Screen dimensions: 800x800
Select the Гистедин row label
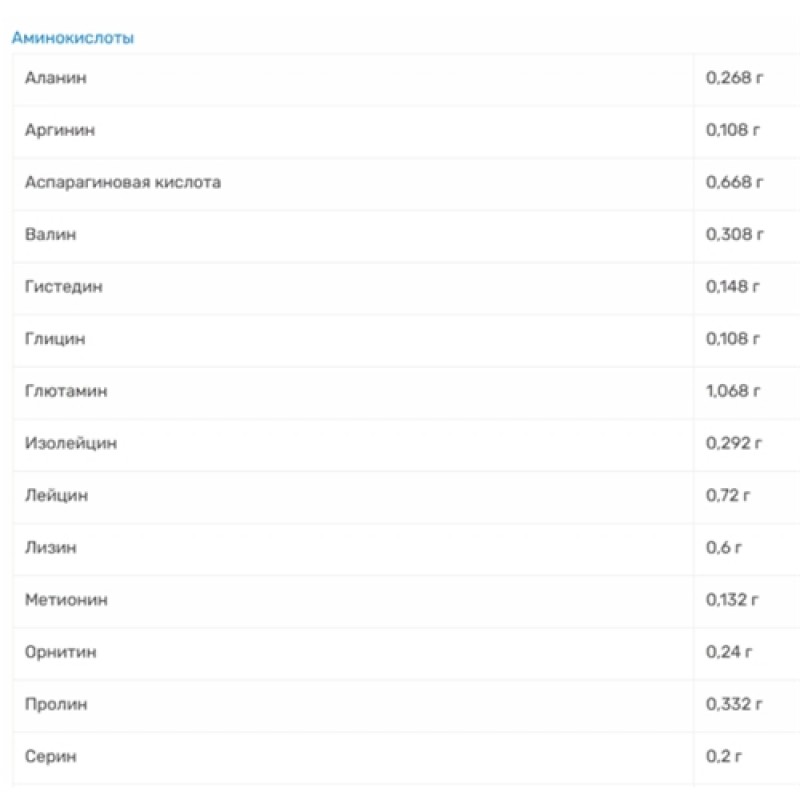64,287
